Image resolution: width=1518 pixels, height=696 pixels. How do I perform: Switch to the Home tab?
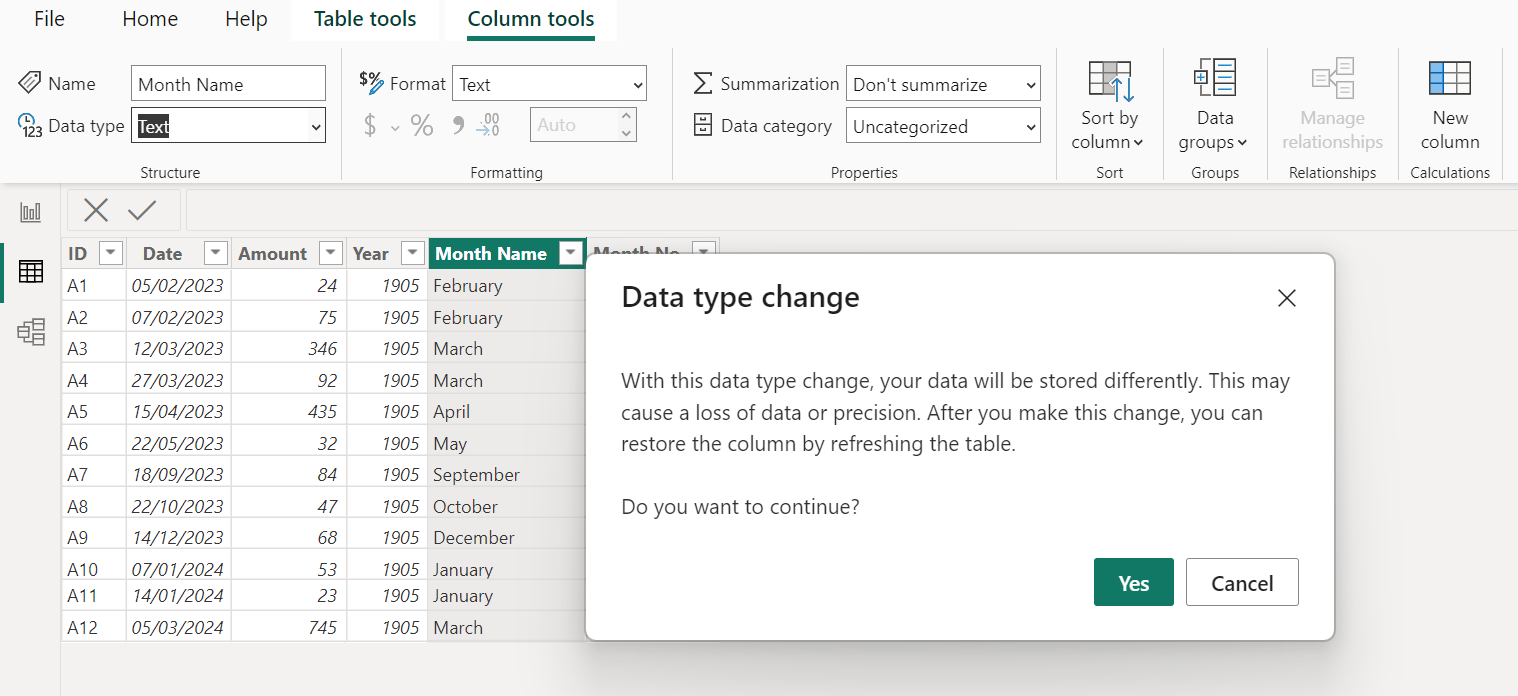[150, 19]
